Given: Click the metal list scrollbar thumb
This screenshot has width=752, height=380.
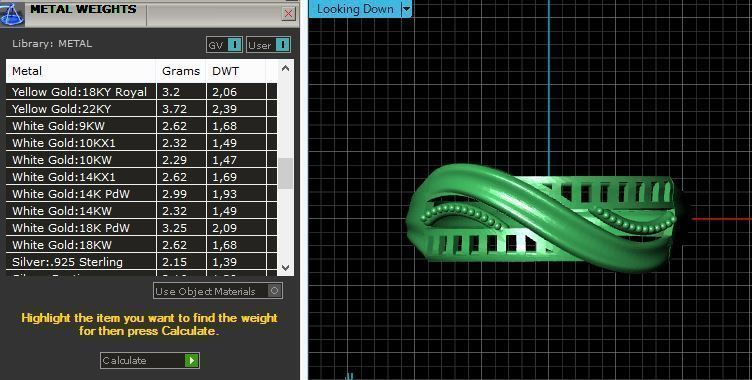Looking at the screenshot, I should click(285, 173).
